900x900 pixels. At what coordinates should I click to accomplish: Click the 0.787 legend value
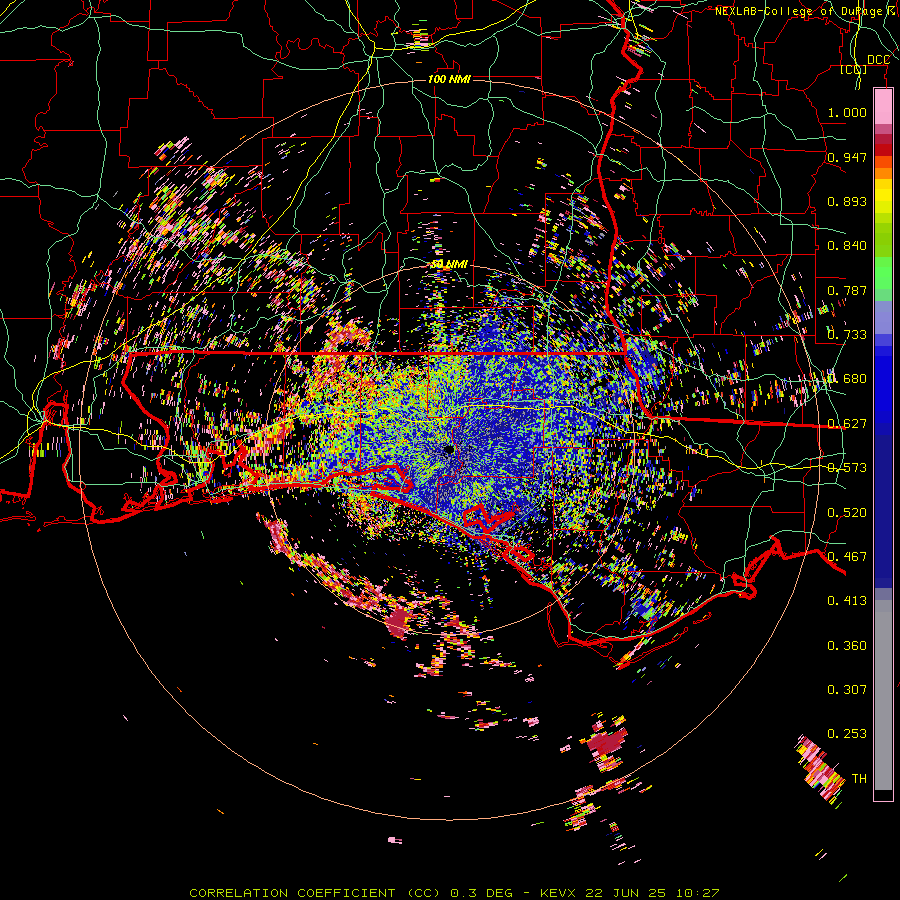[847, 290]
